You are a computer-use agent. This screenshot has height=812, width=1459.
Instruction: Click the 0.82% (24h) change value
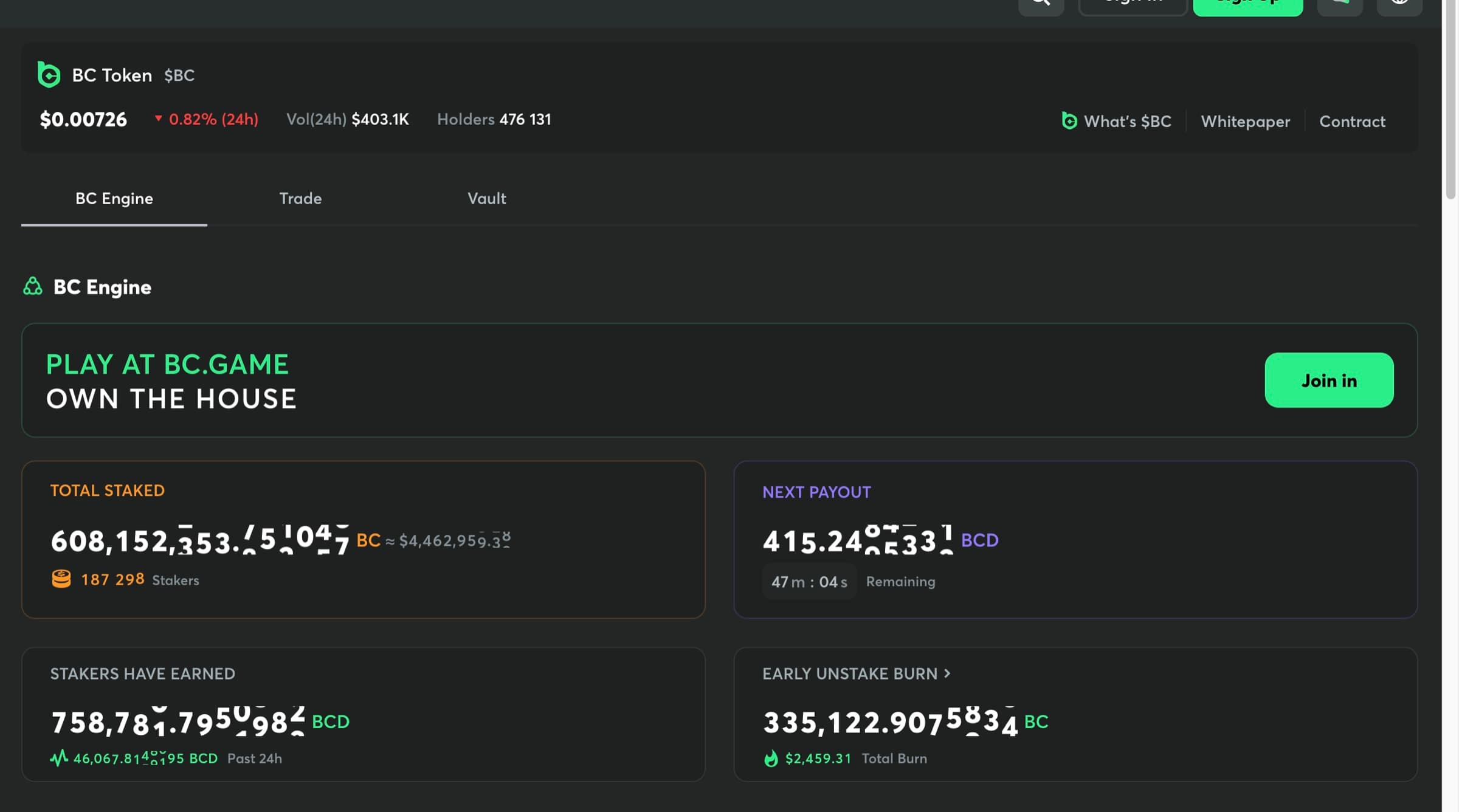(213, 119)
